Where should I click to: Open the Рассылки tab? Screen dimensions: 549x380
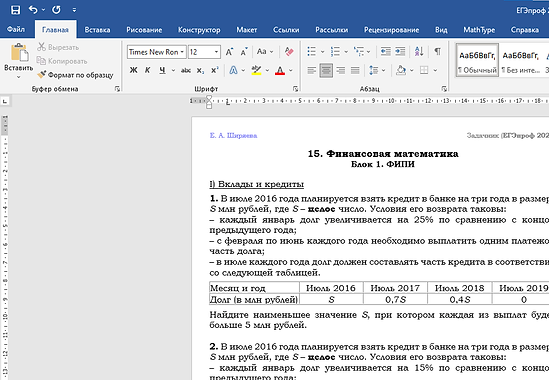(332, 30)
